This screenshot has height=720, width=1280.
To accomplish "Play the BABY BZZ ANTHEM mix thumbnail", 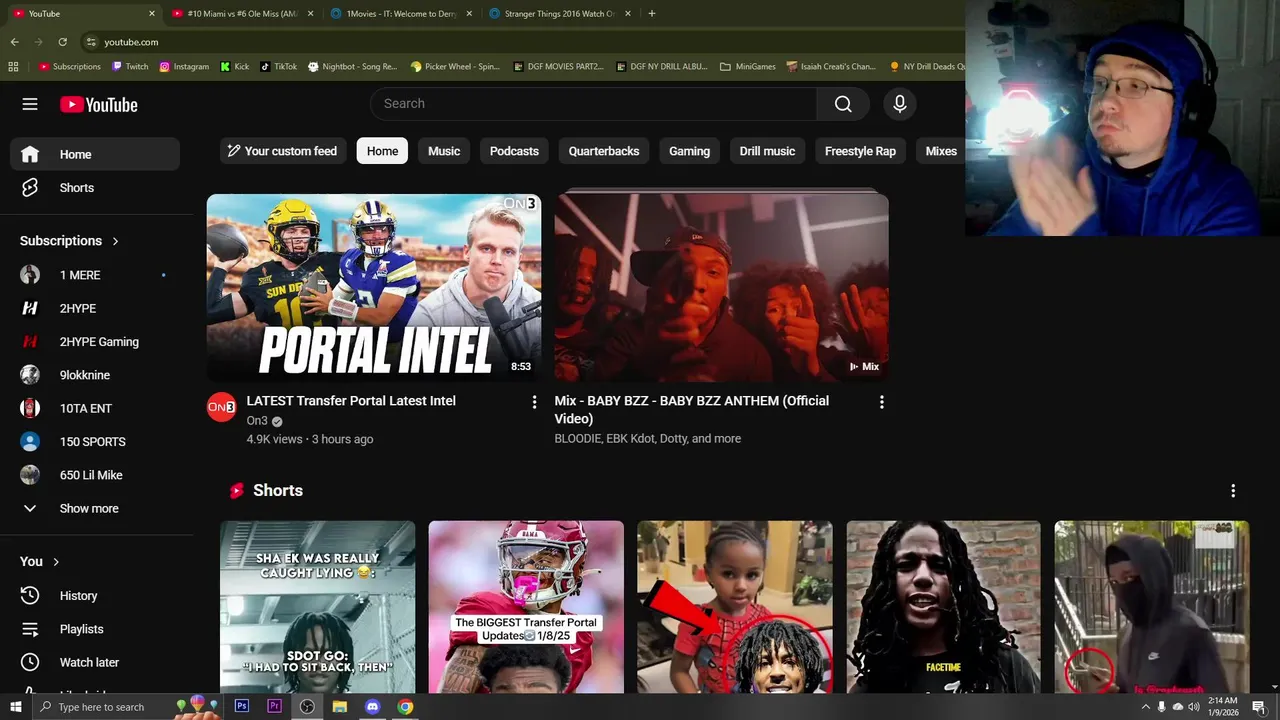I will (722, 287).
